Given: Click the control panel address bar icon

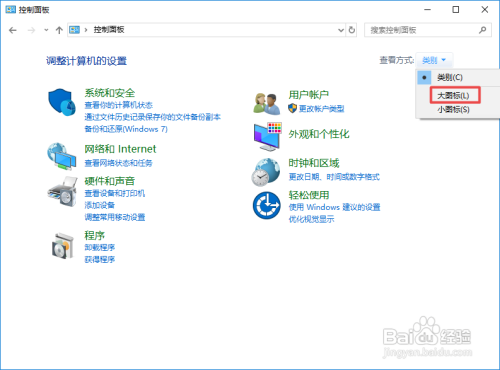Looking at the screenshot, I should pos(74,30).
